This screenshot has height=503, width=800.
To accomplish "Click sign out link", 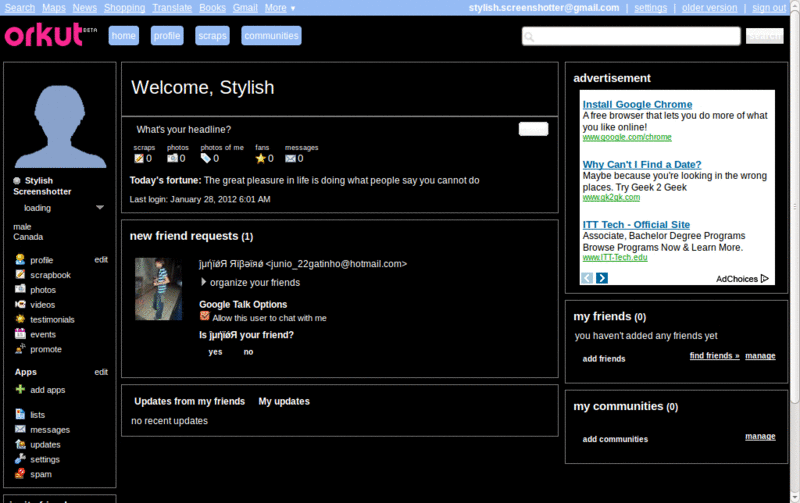I will pyautogui.click(x=769, y=8).
